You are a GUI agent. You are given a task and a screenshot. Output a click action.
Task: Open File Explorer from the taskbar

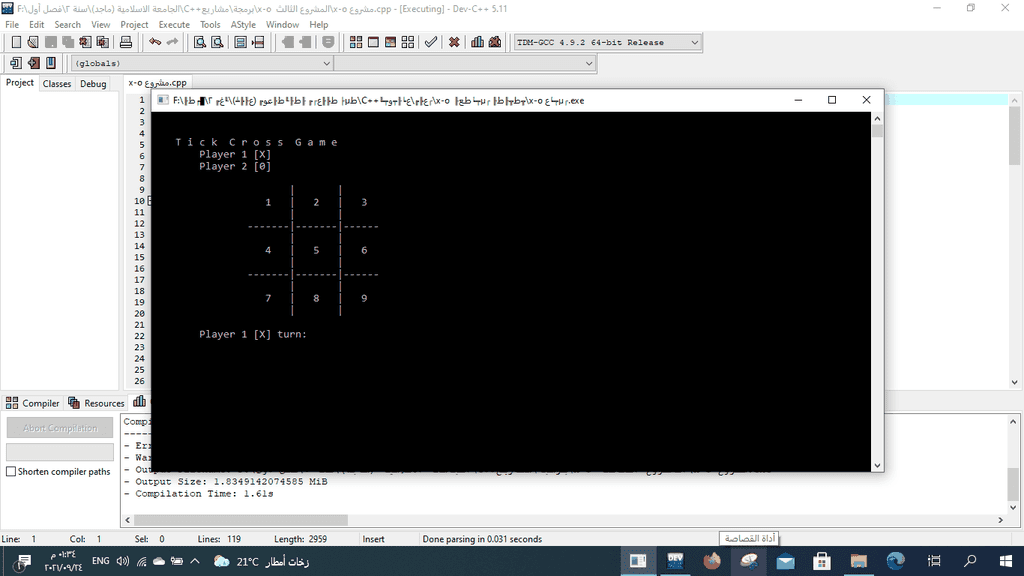(859, 561)
